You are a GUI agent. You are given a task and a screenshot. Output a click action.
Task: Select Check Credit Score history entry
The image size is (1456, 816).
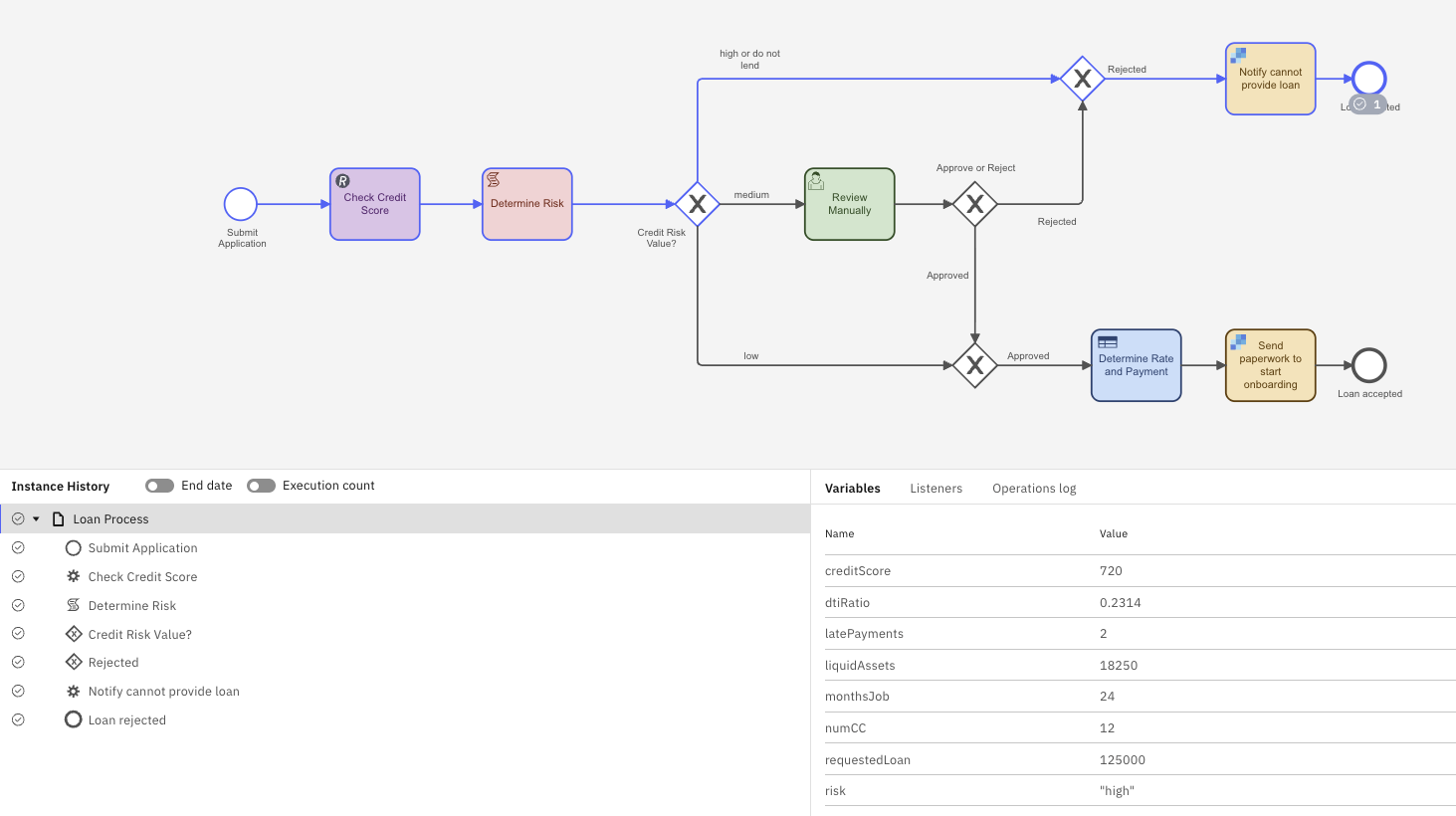tap(142, 577)
